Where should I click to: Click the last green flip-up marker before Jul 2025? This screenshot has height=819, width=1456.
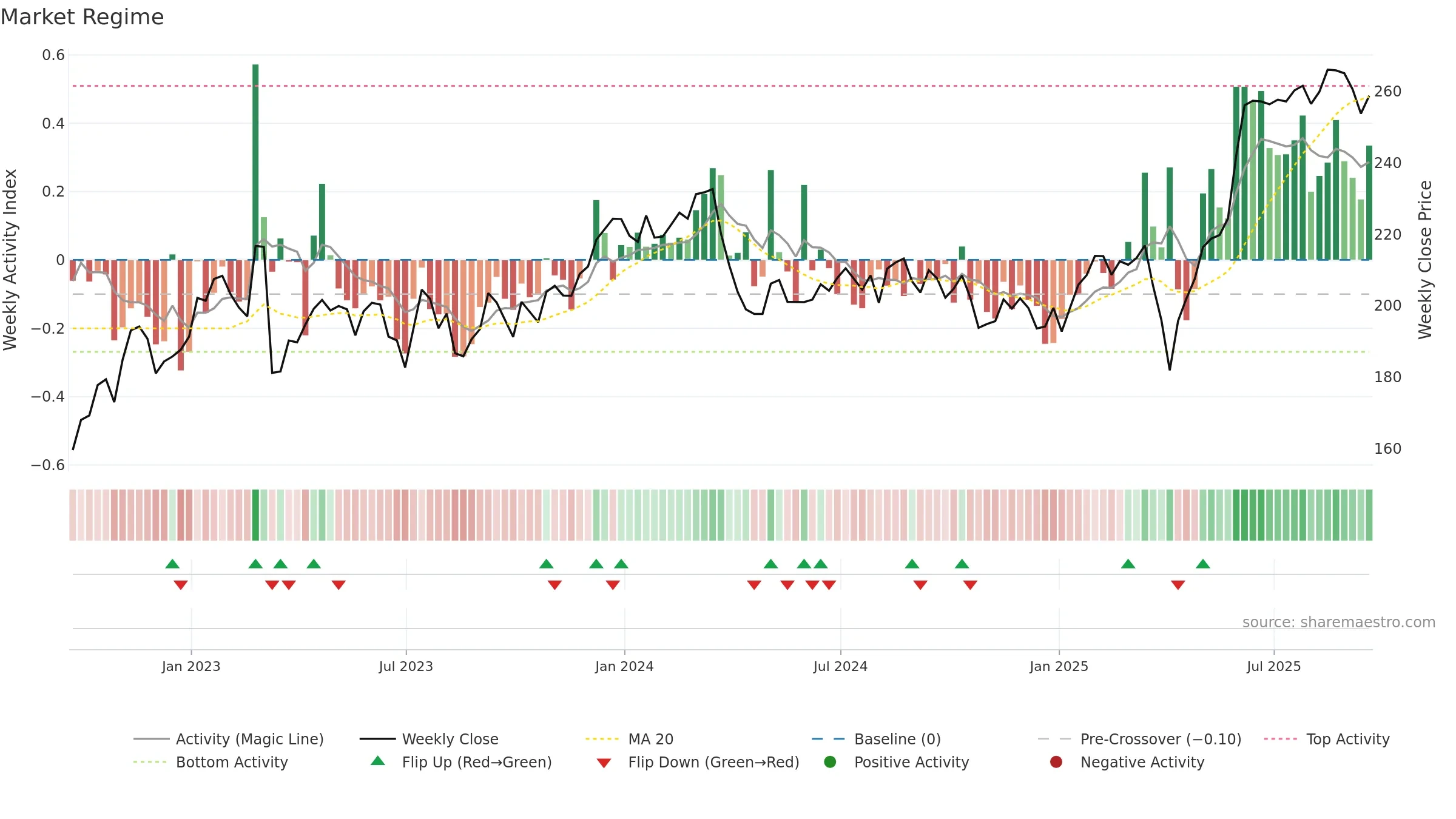(1203, 564)
